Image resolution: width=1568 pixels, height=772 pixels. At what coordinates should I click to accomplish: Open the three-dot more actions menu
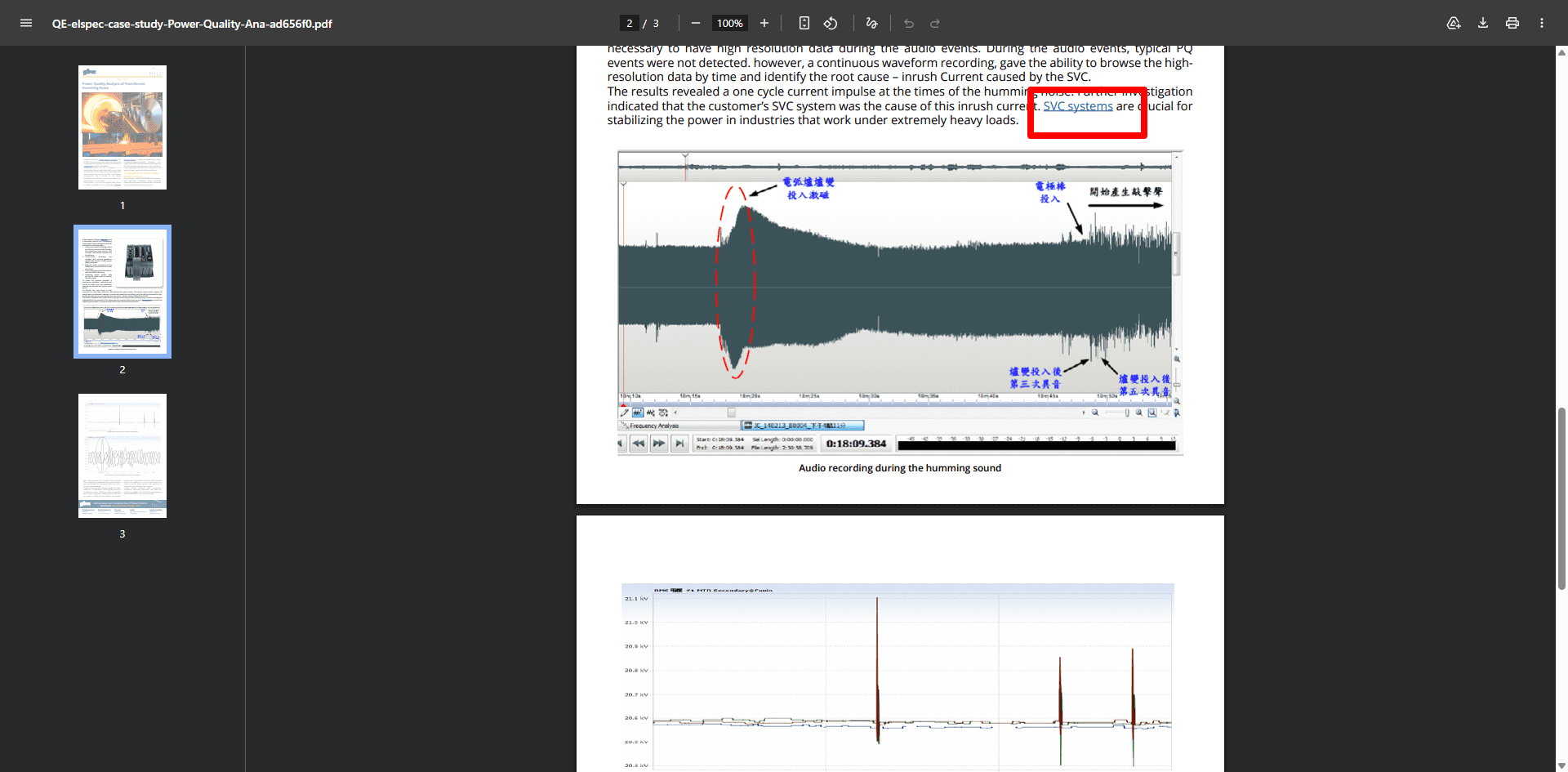[x=1542, y=23]
